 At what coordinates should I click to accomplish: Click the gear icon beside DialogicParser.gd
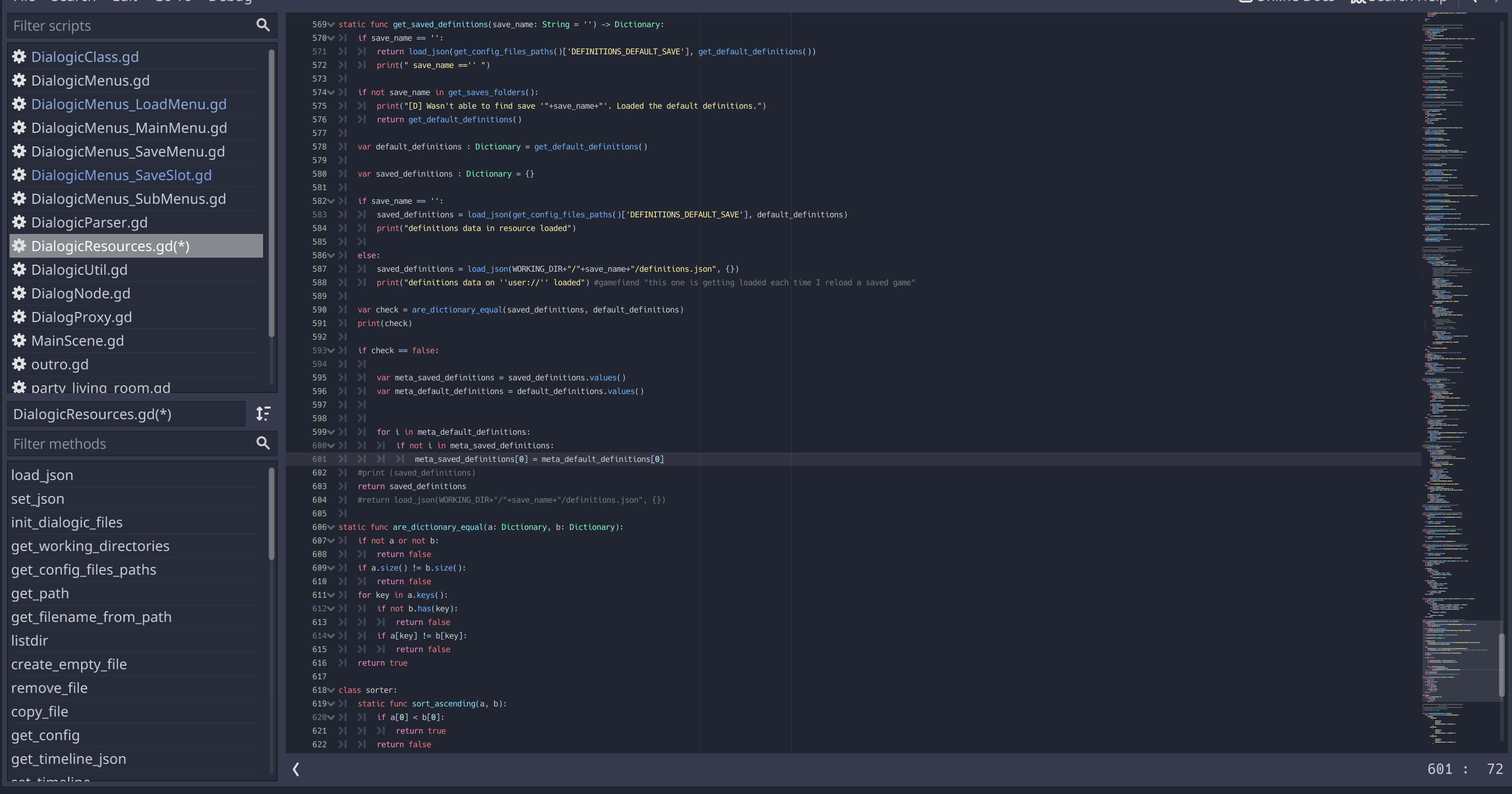(x=20, y=222)
